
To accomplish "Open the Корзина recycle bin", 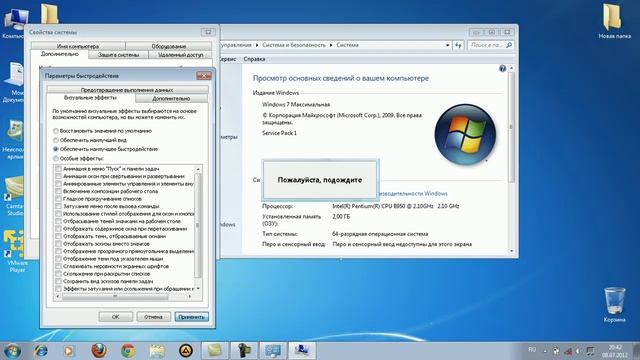I will pos(614,304).
